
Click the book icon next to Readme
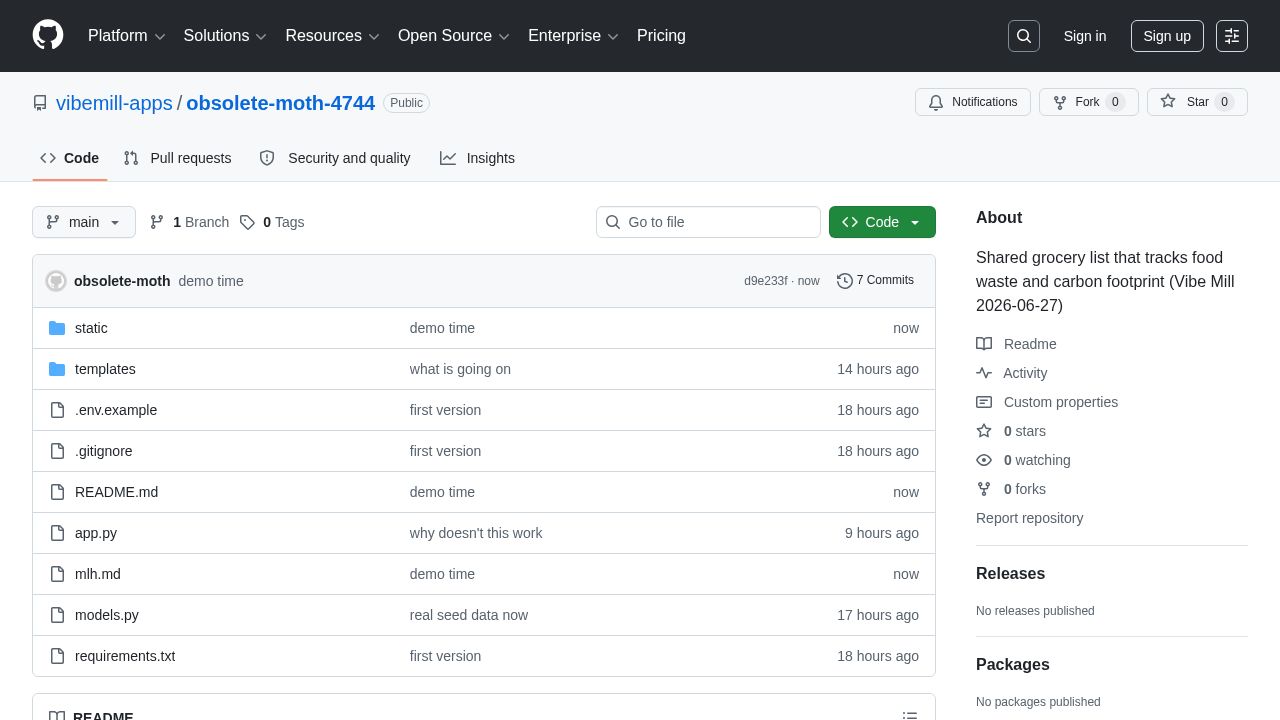coord(984,344)
